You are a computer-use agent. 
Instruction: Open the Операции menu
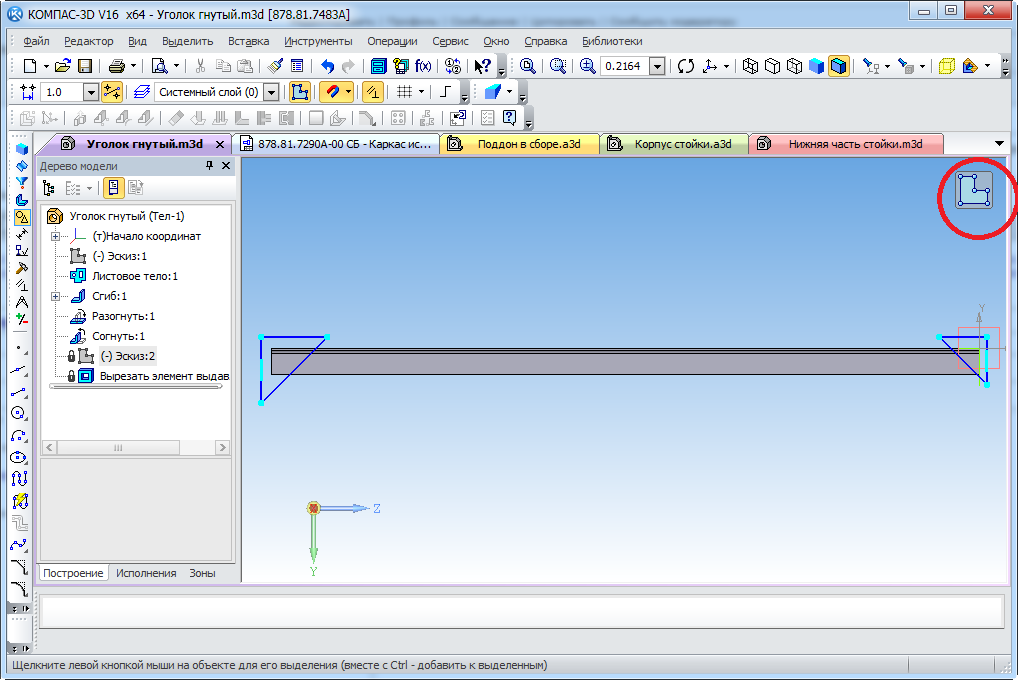392,41
